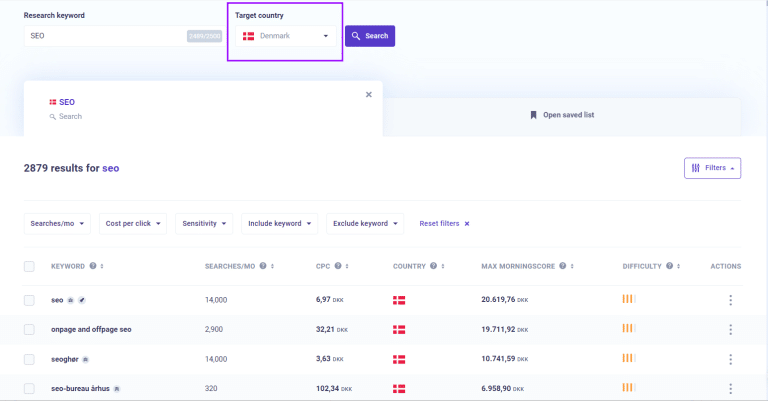
Task: Click the help icon next to KEYWORD header
Action: point(93,266)
